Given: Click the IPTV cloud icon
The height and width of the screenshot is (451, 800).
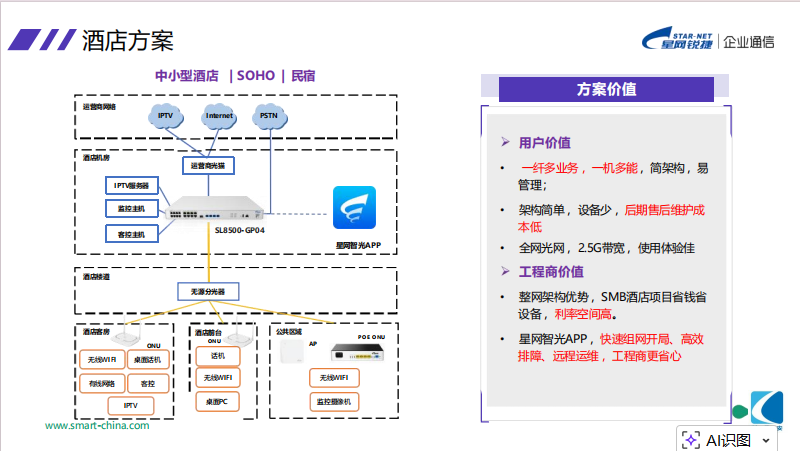Looking at the screenshot, I should [165, 116].
